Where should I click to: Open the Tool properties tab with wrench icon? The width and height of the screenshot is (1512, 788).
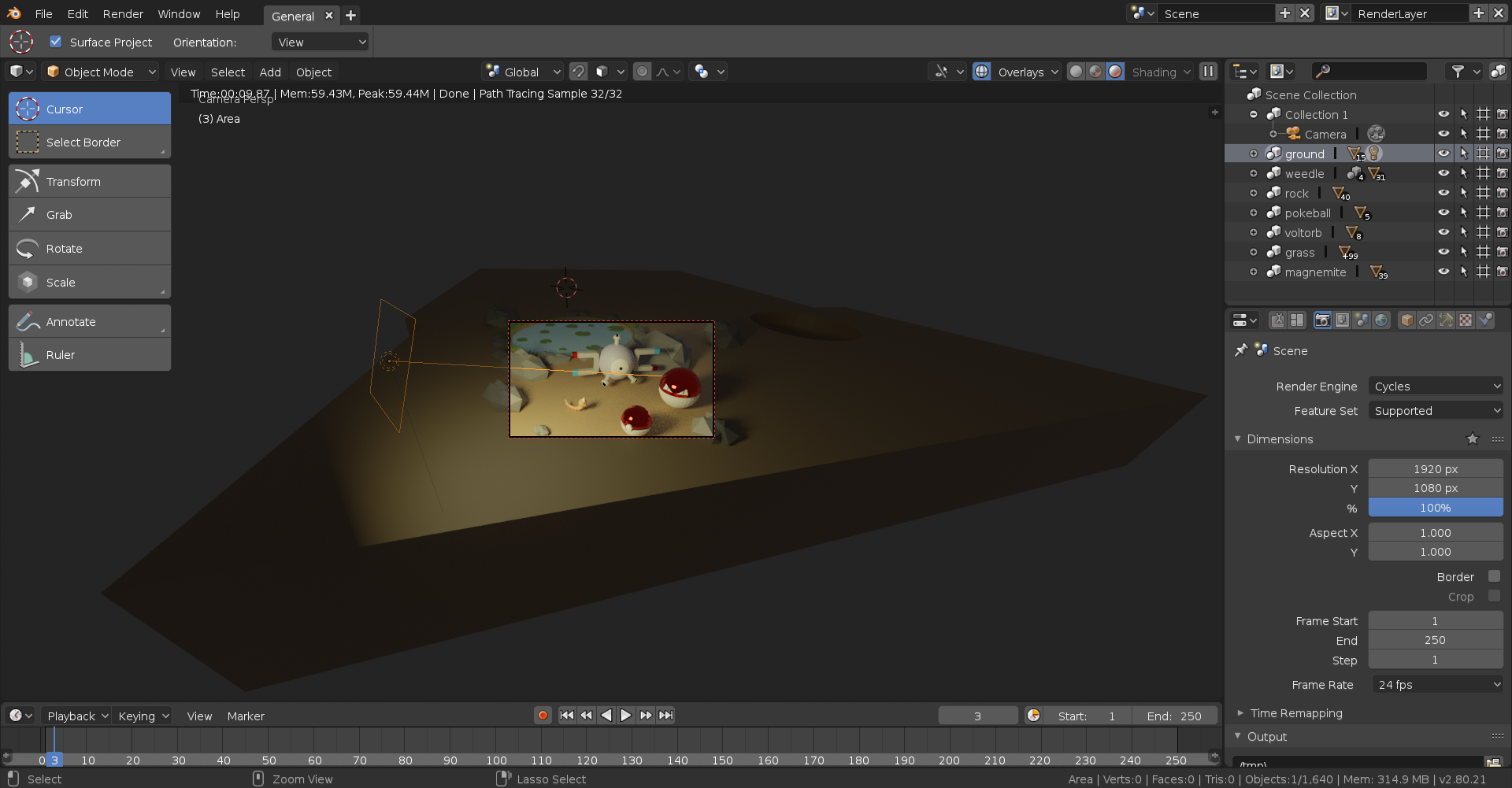click(x=1277, y=320)
